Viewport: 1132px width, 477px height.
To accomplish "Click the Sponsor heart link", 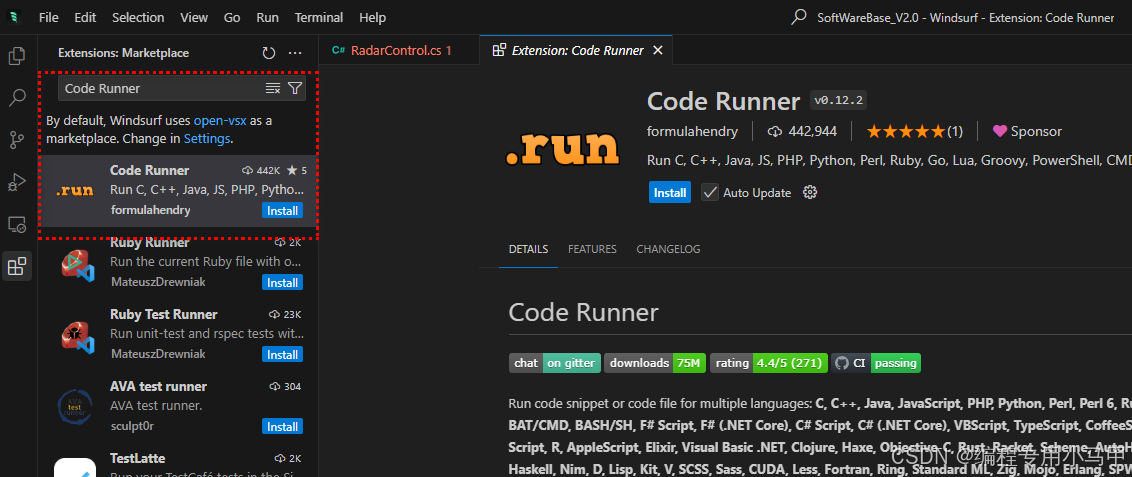I will pos(1027,131).
